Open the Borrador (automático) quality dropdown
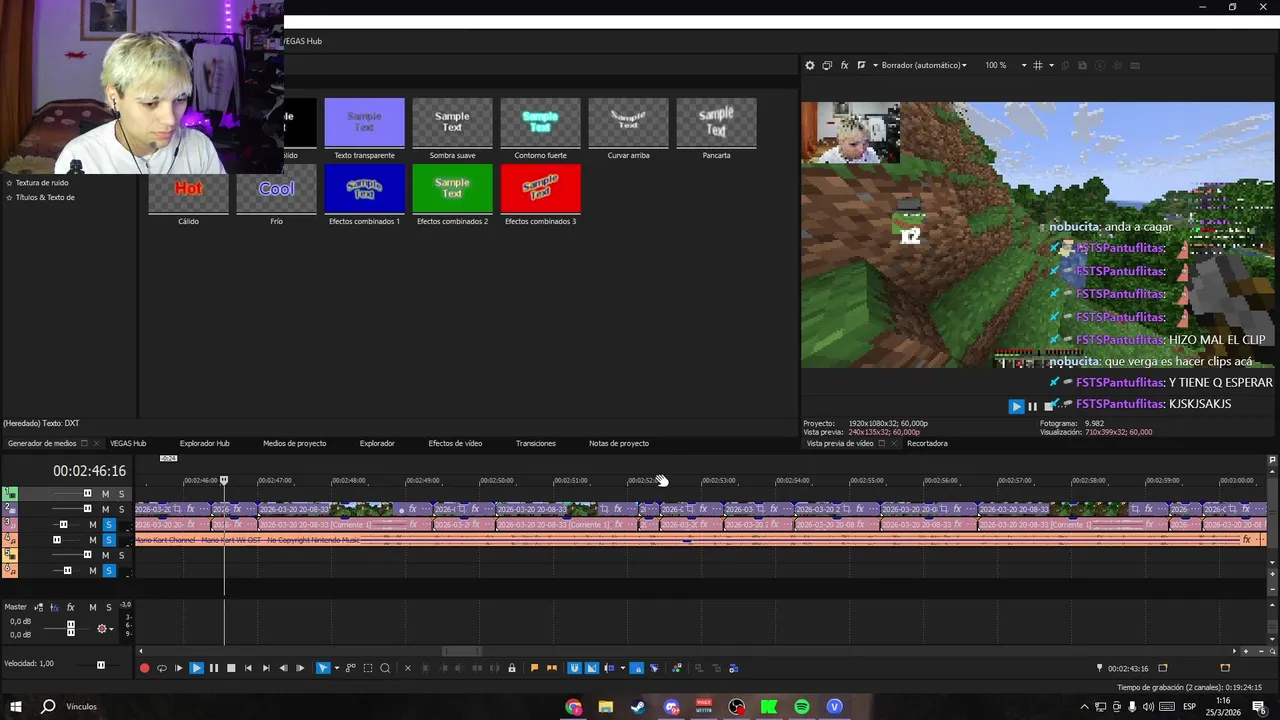This screenshot has height=720, width=1280. point(924,65)
